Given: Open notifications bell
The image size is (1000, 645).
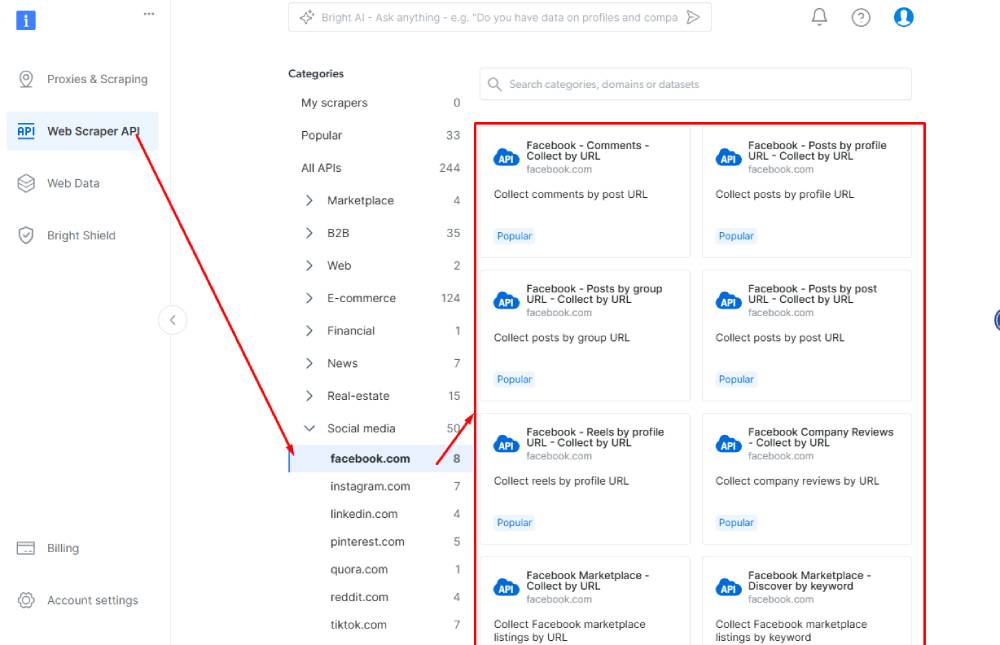Looking at the screenshot, I should click(820, 17).
